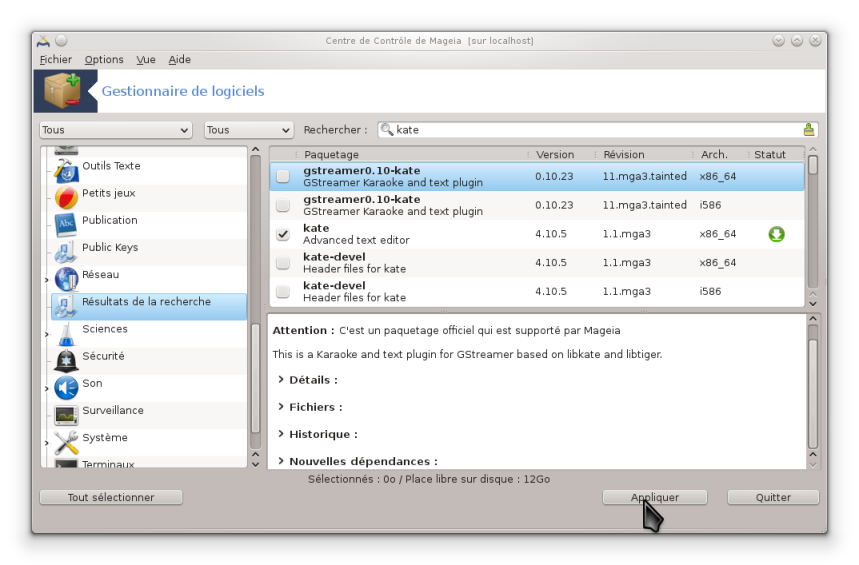Image resolution: width=859 pixels, height=565 pixels.
Task: Click the 4.10.5 version of kate x86_64
Action: point(551,234)
